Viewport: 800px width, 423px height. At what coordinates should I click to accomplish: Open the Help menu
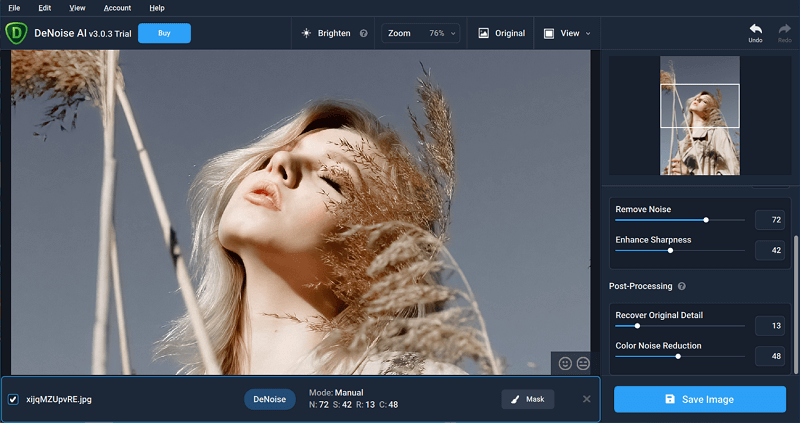(x=157, y=8)
